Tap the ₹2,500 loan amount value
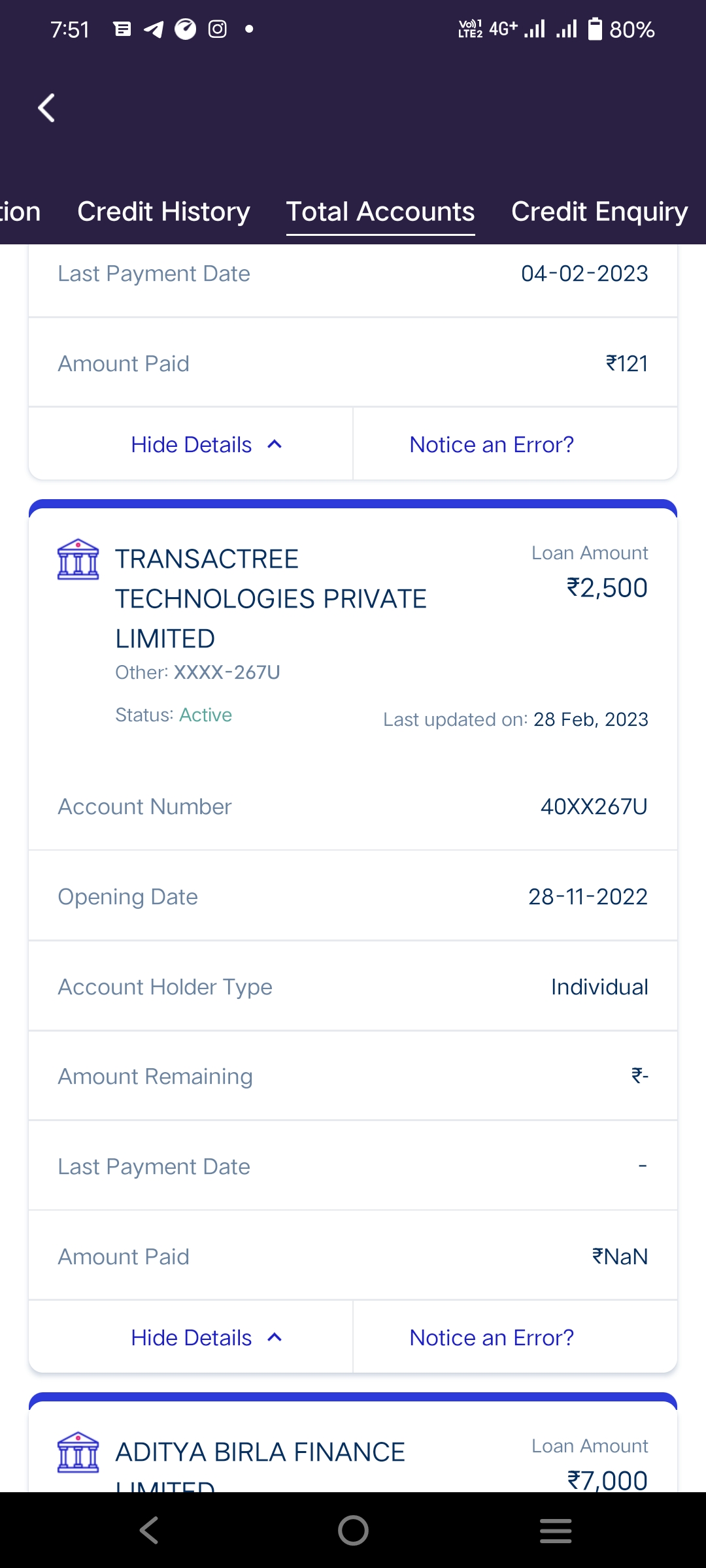The image size is (706, 1568). point(607,588)
